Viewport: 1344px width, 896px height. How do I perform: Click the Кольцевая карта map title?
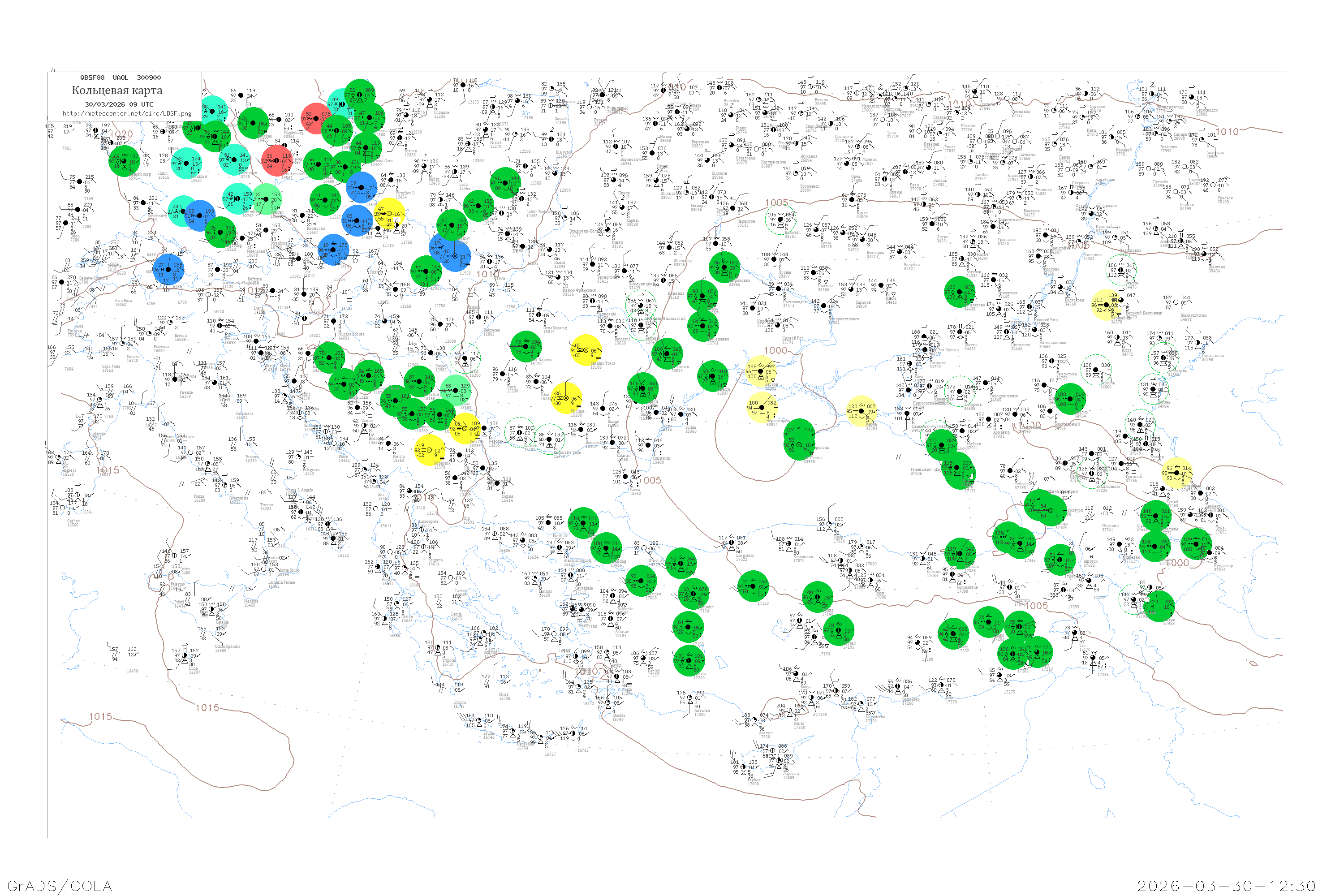click(x=117, y=90)
